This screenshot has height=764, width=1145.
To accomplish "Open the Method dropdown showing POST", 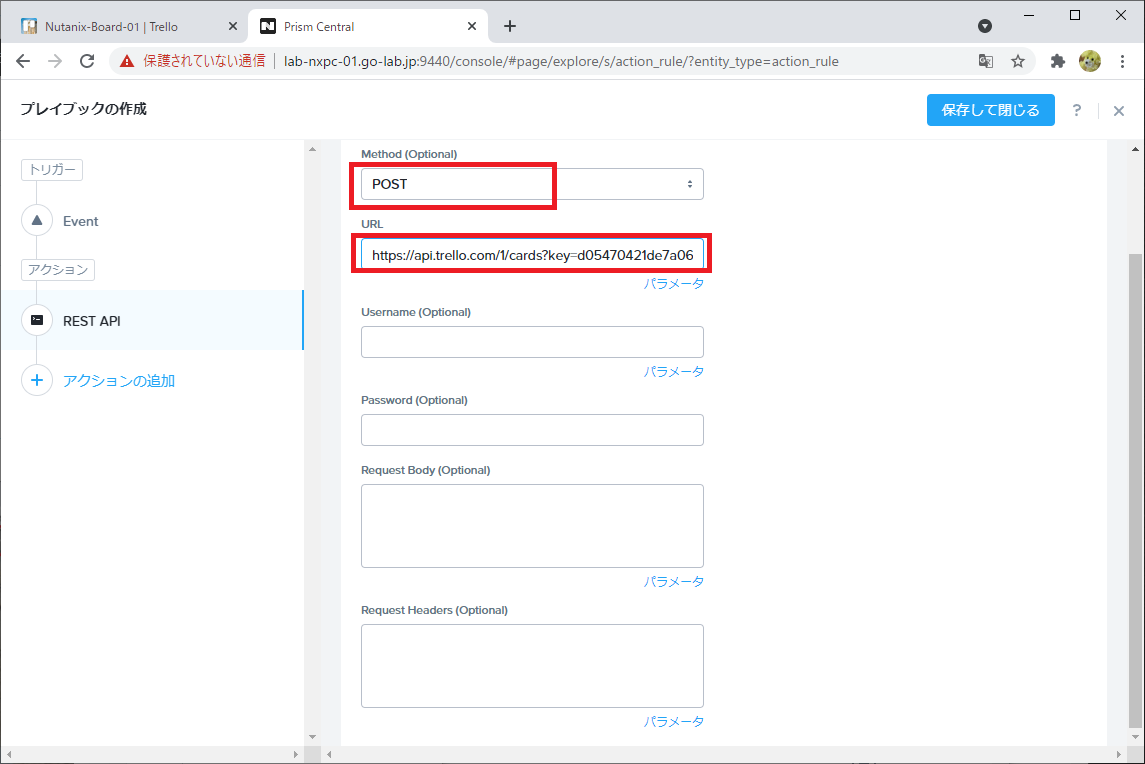I will click(x=532, y=184).
